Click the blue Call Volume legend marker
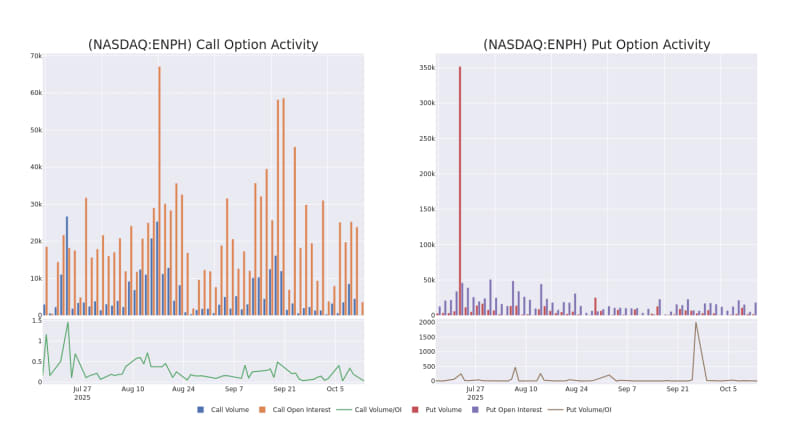 [x=201, y=409]
